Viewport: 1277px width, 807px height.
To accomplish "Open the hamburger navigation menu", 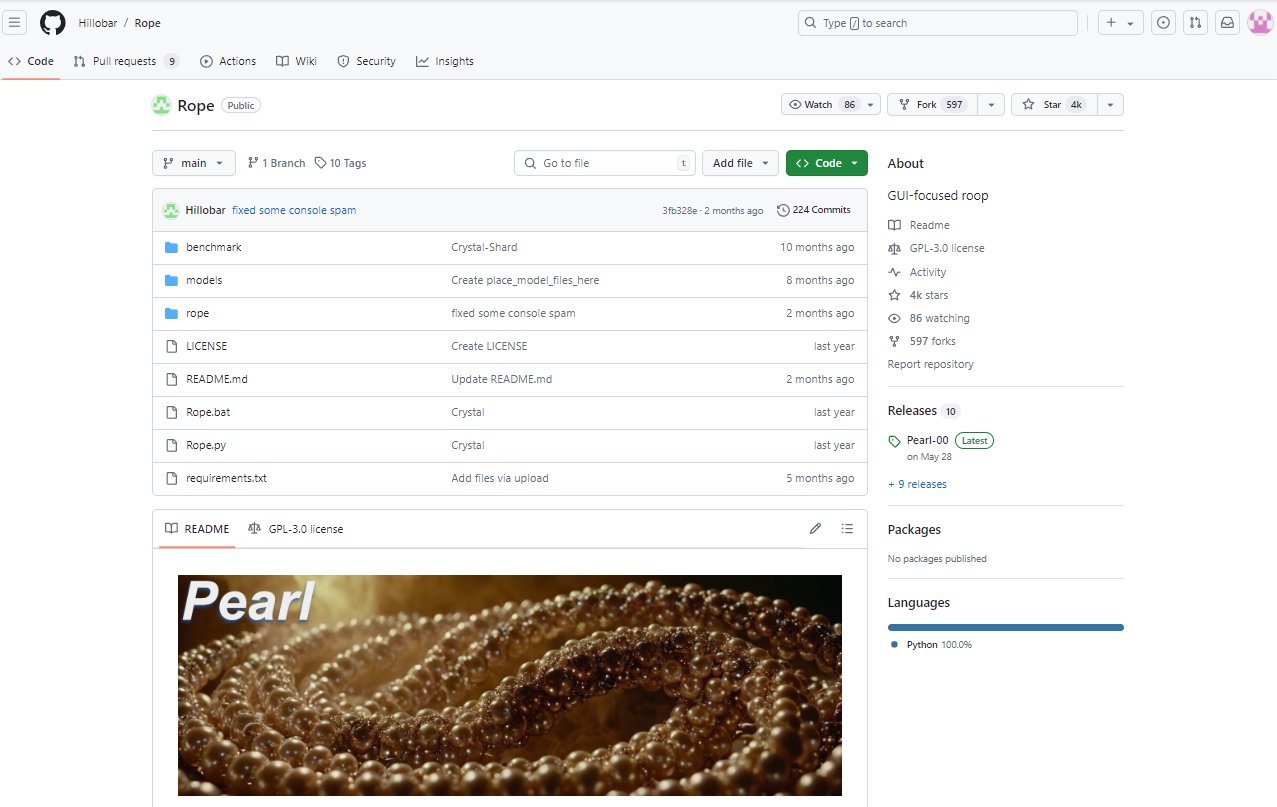I will [15, 23].
